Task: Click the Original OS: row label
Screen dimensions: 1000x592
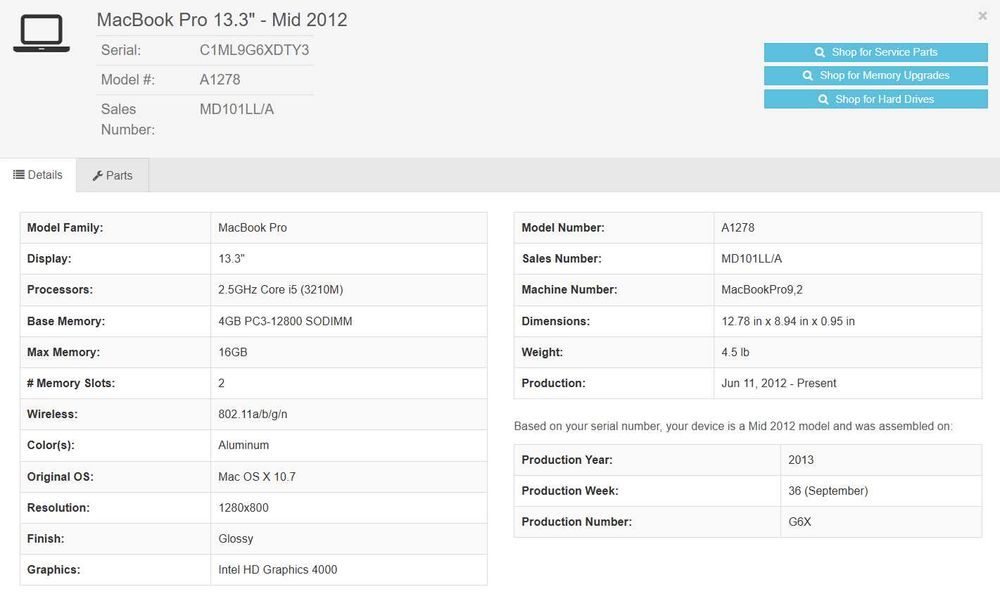Action: coord(60,477)
